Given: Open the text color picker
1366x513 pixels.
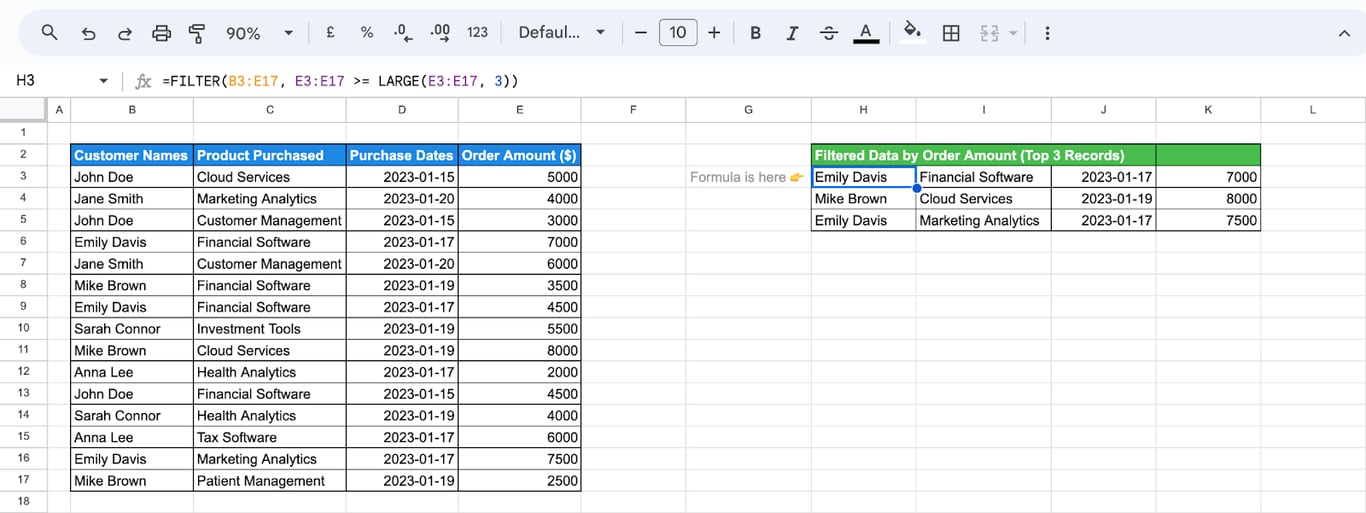Looking at the screenshot, I should click(x=866, y=33).
